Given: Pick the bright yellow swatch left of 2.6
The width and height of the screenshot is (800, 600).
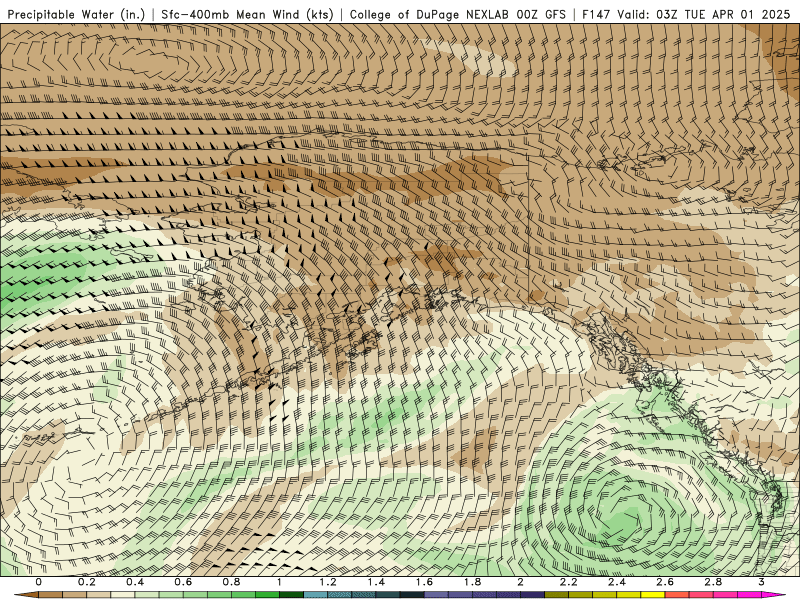Looking at the screenshot, I should coord(653,594).
